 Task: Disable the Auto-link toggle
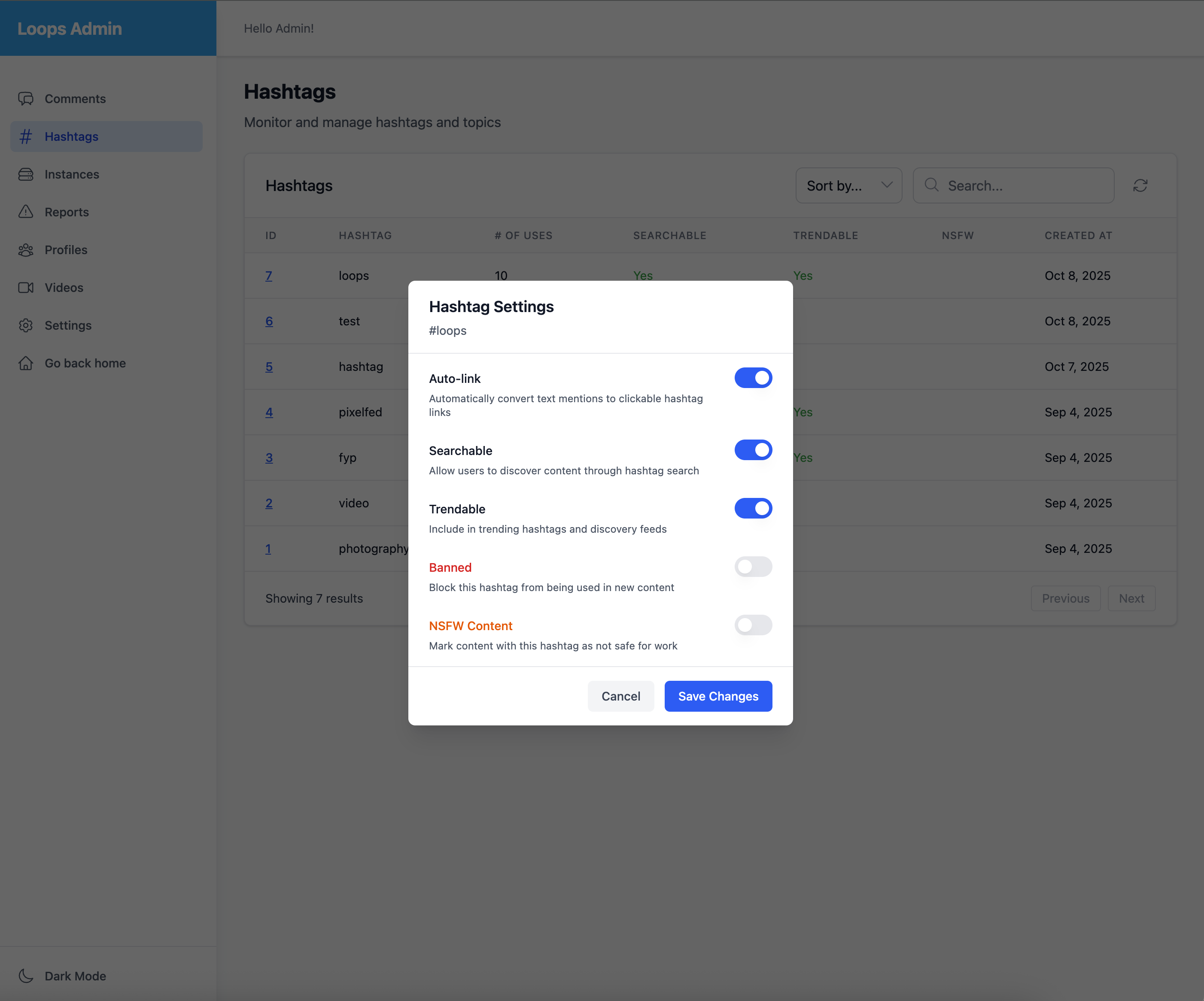[x=753, y=378]
